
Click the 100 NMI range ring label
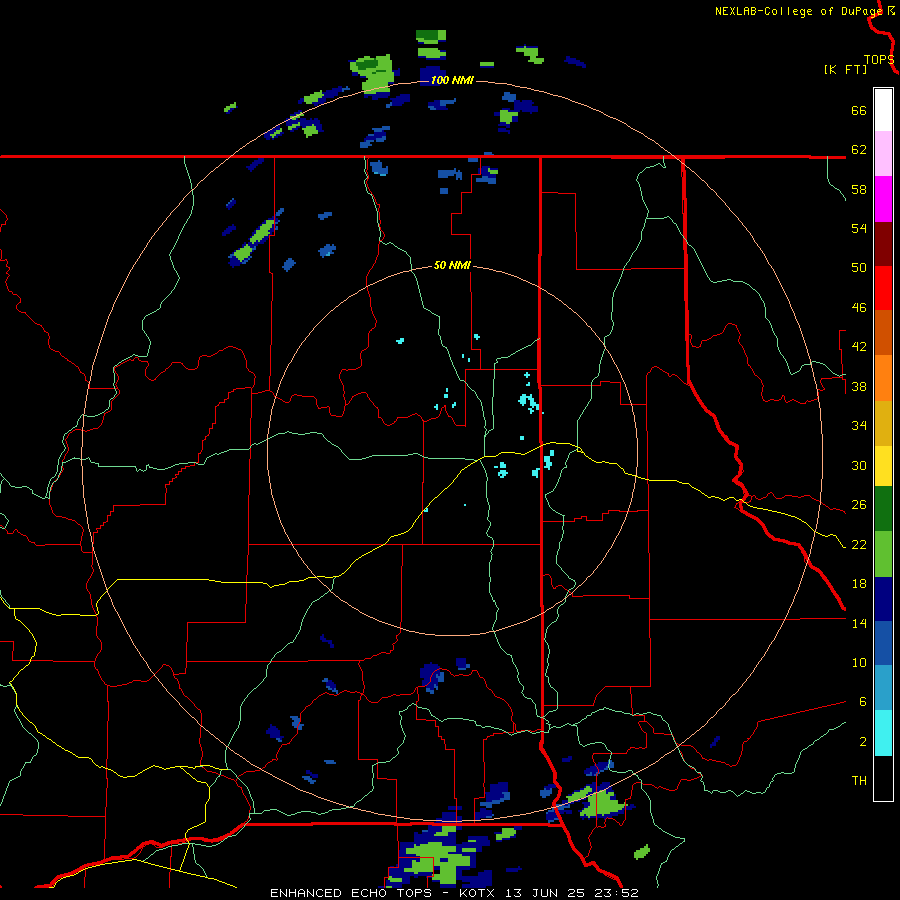452,80
